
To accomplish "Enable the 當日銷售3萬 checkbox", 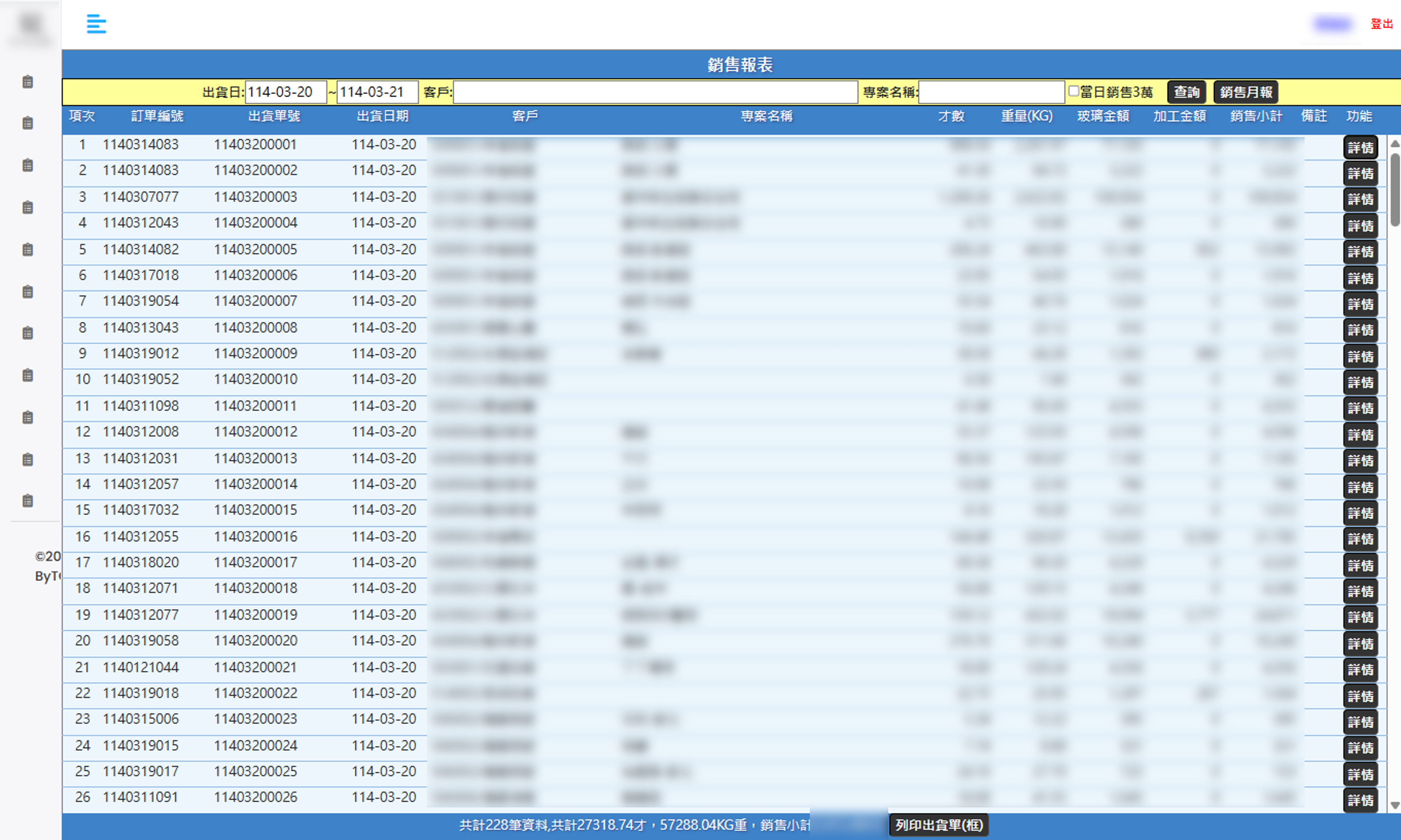I will pos(1073,91).
